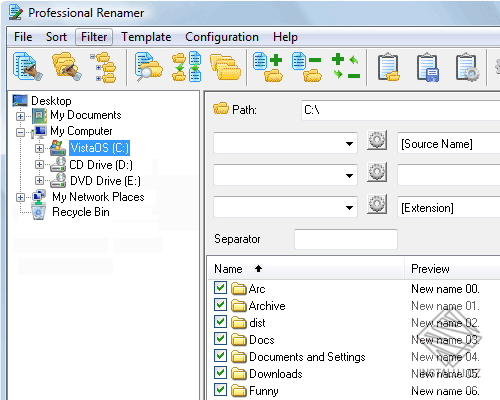Click the folders-to-files transfer arrows icon
Screen dimensions: 500x400
point(186,67)
